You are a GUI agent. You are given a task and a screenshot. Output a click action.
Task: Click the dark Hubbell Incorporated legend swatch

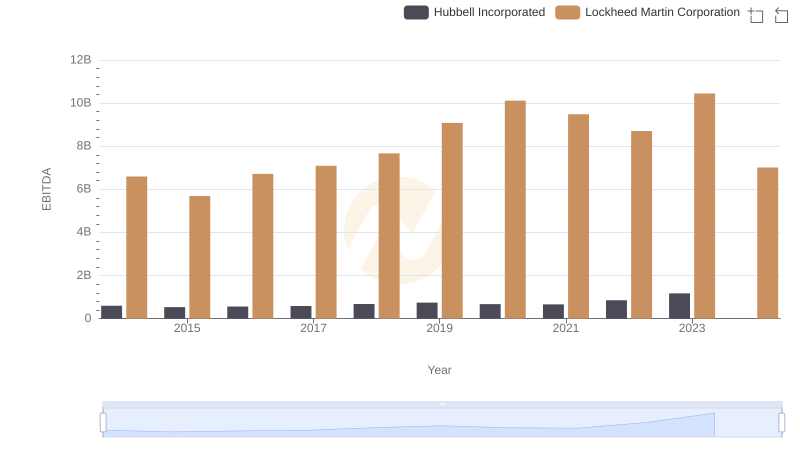tap(416, 13)
